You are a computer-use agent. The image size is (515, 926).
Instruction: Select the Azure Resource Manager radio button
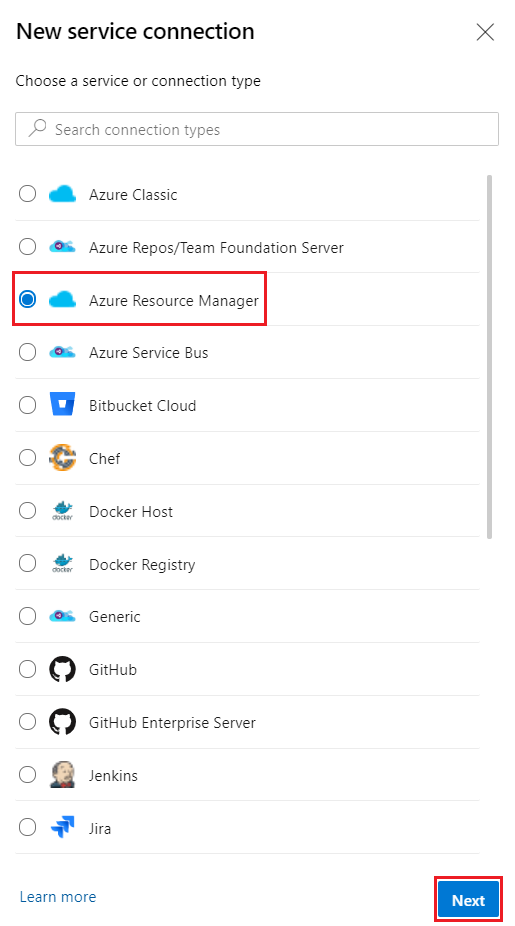click(27, 300)
